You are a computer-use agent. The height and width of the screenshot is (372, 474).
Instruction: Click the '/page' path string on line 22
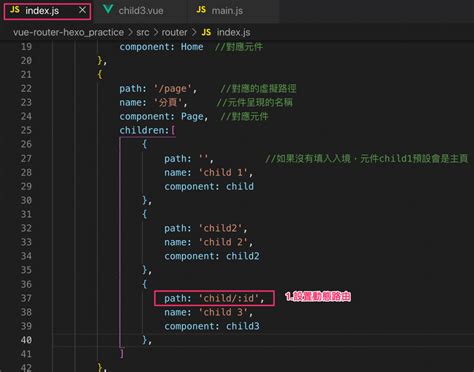pos(173,89)
